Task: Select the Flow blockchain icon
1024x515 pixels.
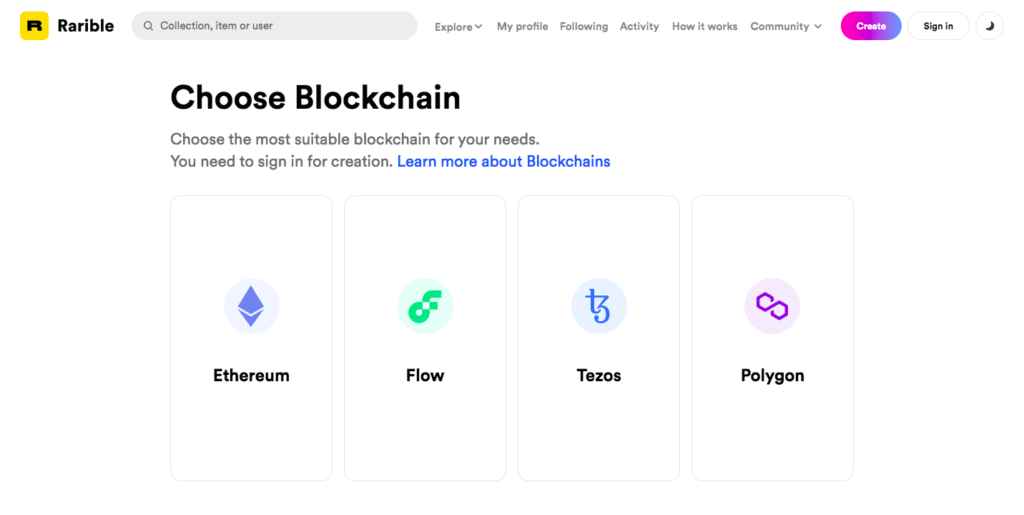Action: point(425,306)
